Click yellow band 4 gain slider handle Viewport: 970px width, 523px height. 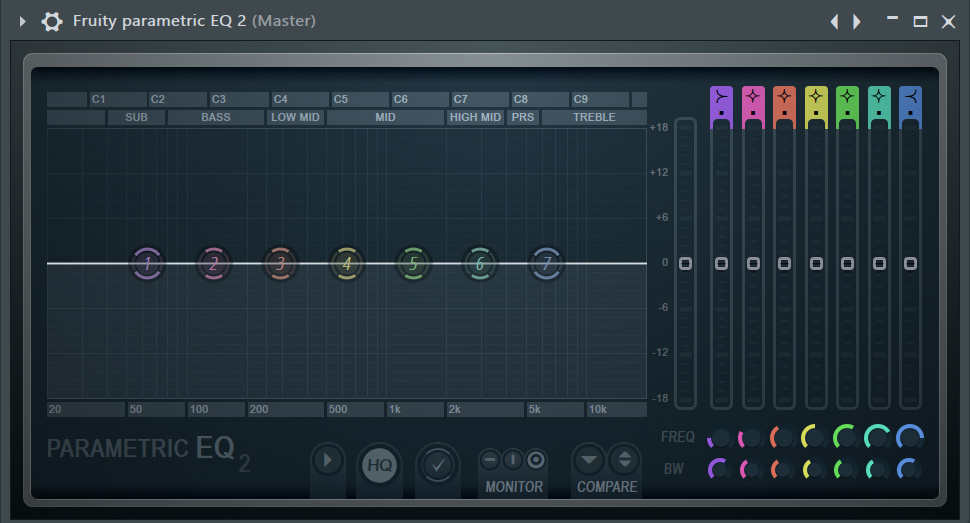click(x=816, y=264)
